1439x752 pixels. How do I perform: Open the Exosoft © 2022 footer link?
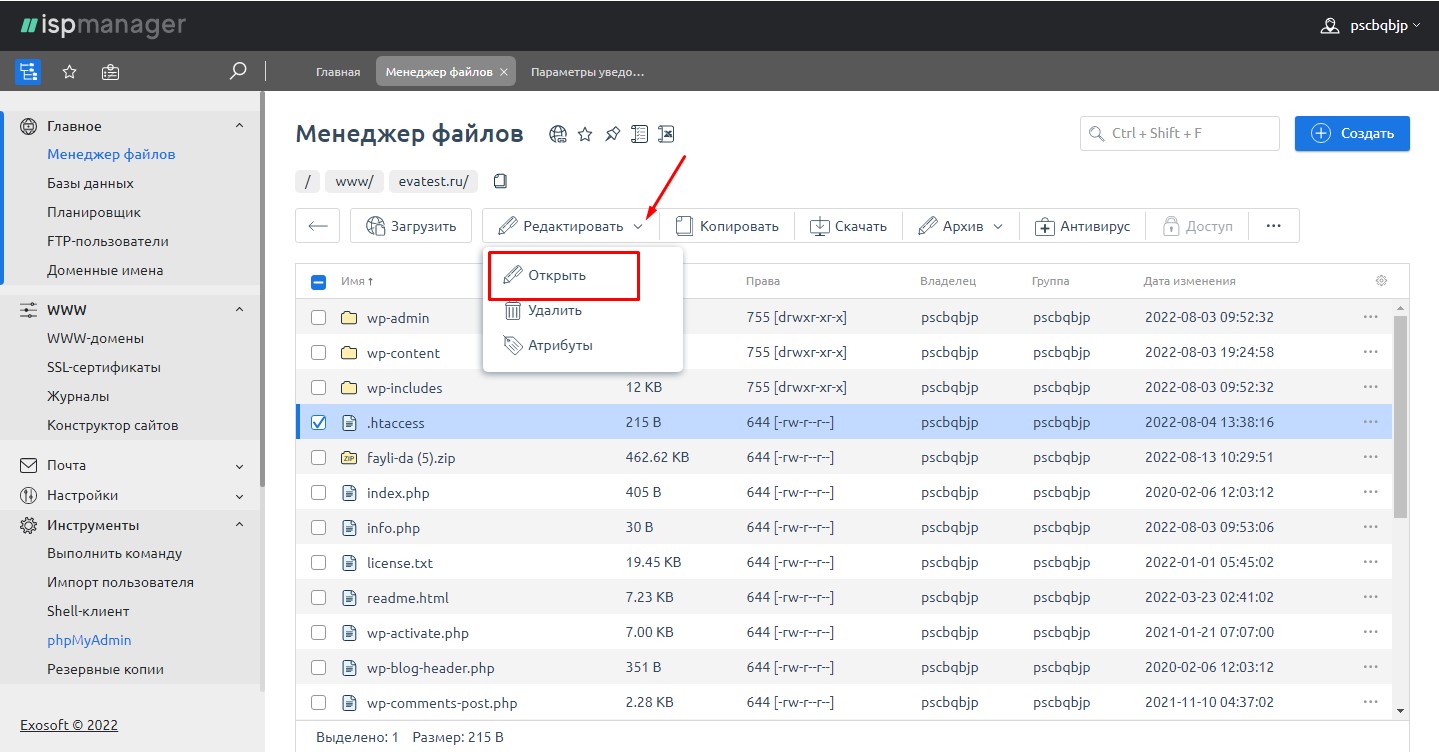point(69,724)
